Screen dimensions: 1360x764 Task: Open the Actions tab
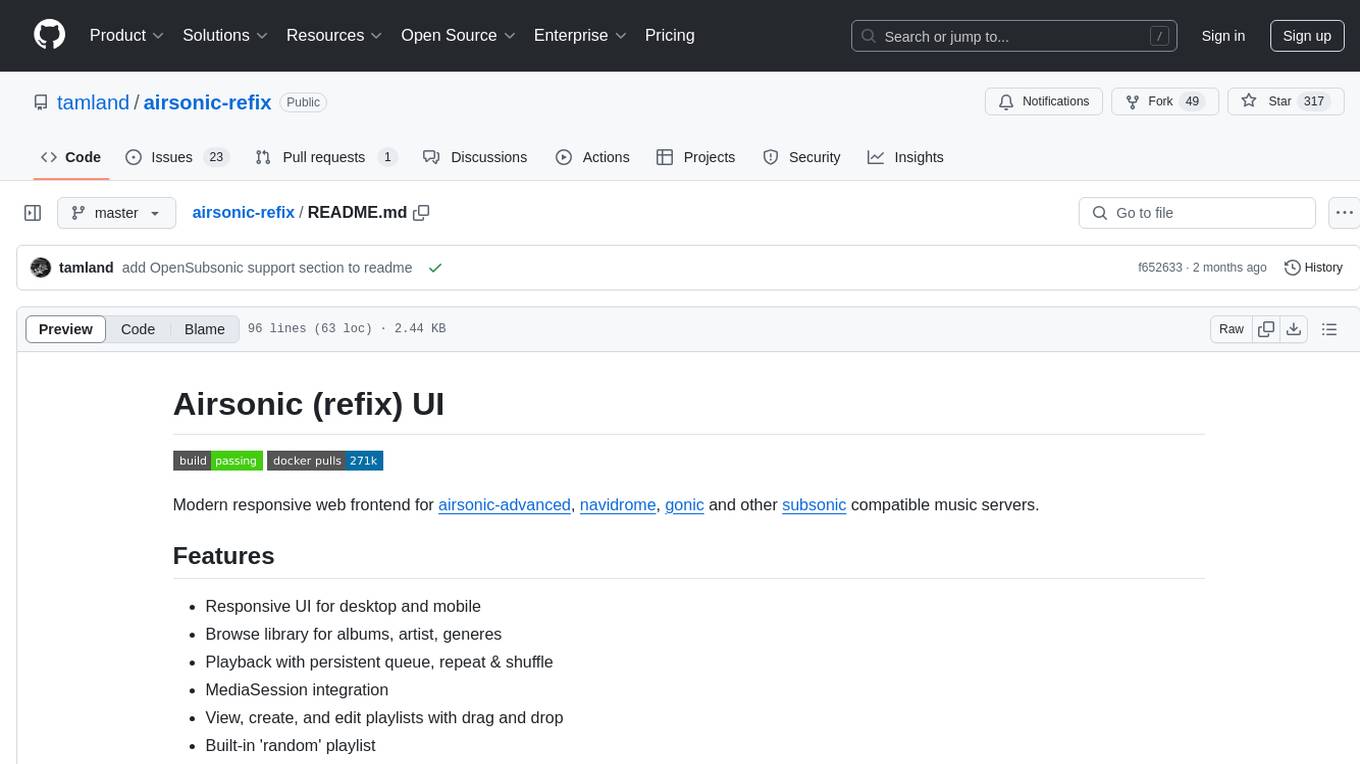point(593,157)
